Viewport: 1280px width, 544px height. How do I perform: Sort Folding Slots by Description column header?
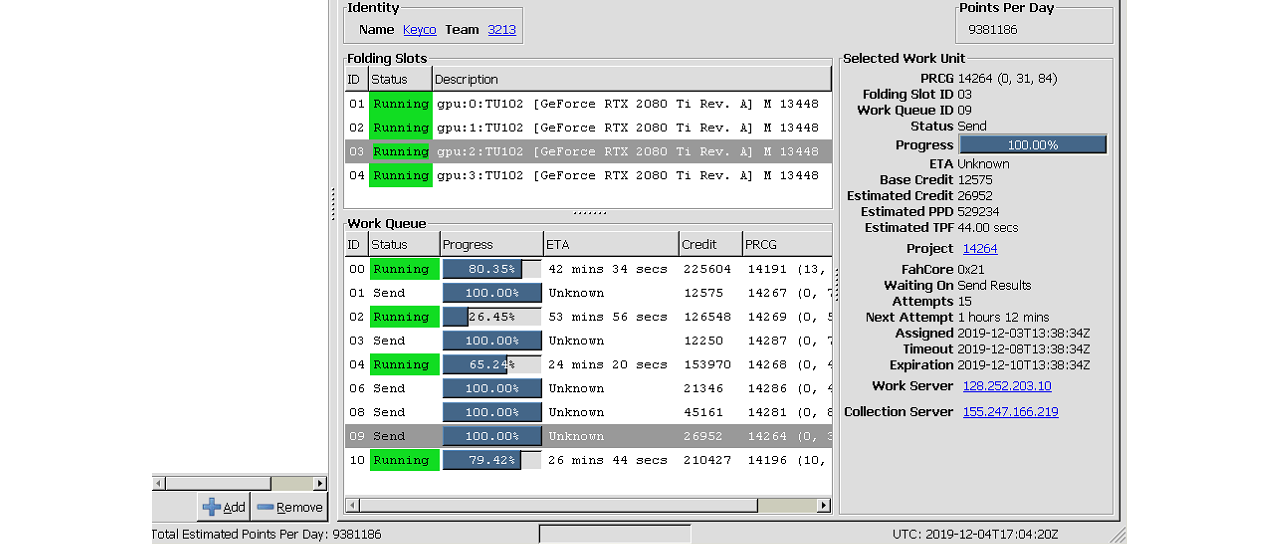point(631,79)
